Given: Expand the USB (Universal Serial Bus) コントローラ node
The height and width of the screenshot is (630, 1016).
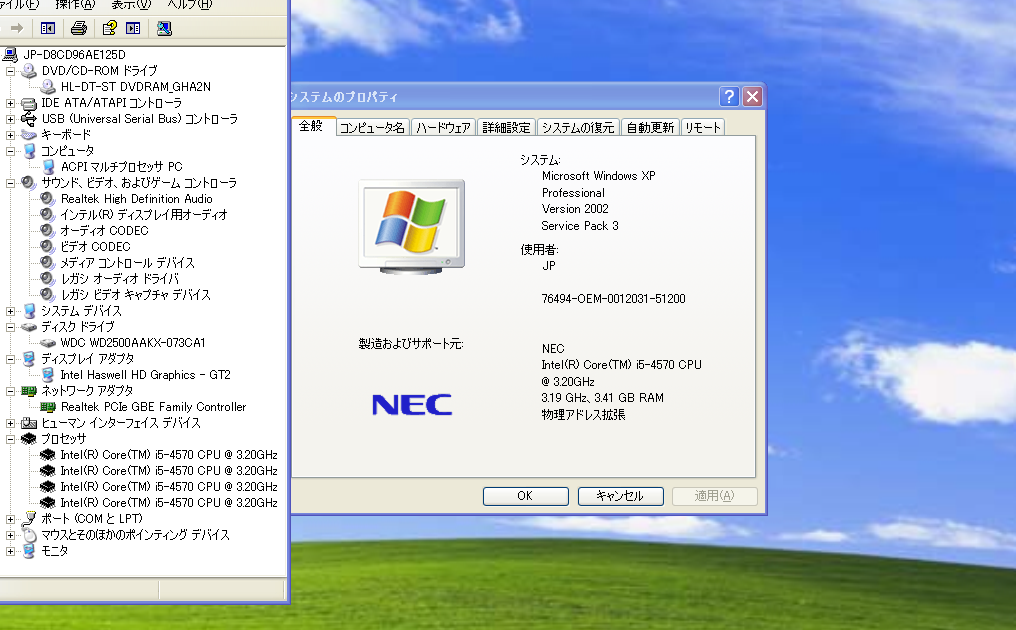Looking at the screenshot, I should point(10,119).
